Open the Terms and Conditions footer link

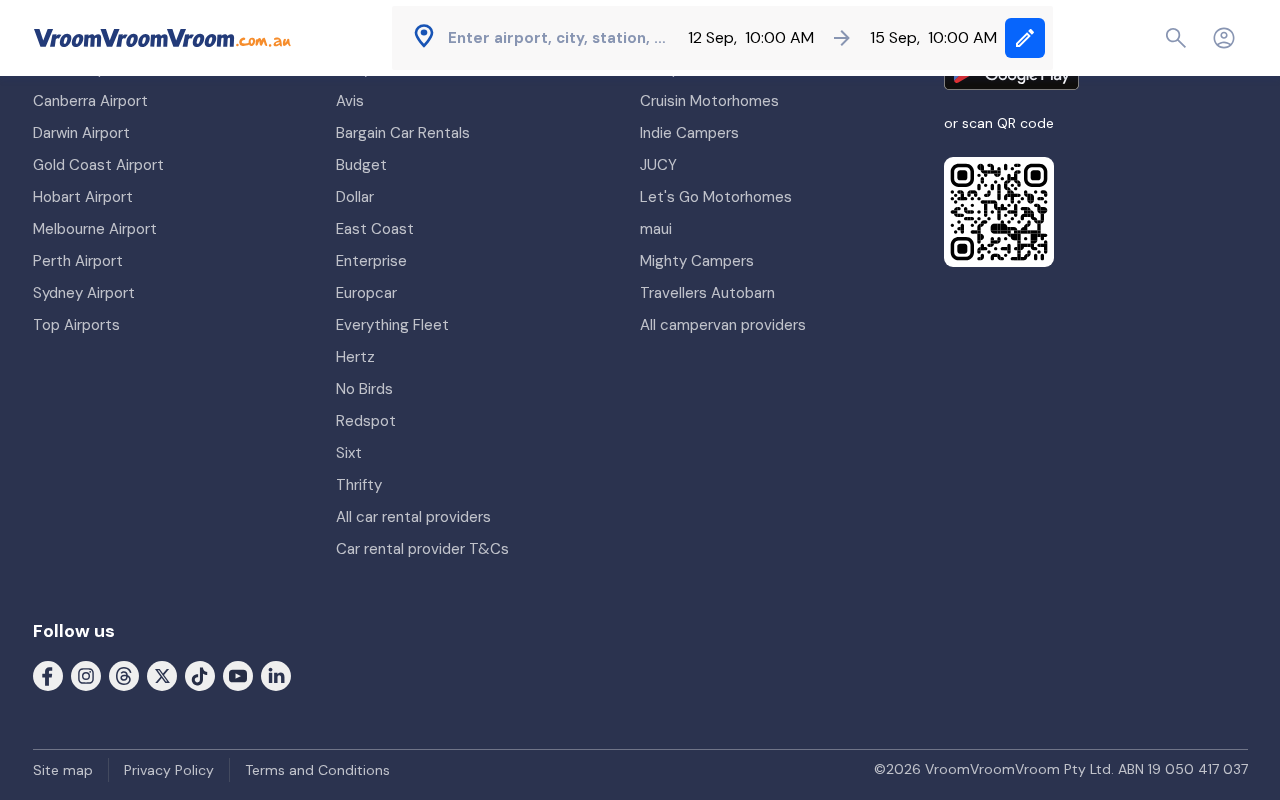317,770
